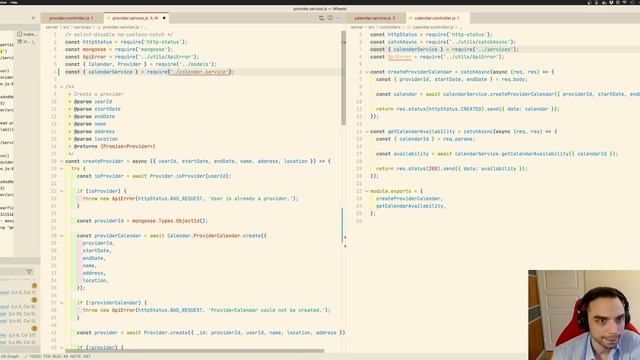
Task: Click the calendar.controller.js breadcrumb item
Action: (x=433, y=27)
